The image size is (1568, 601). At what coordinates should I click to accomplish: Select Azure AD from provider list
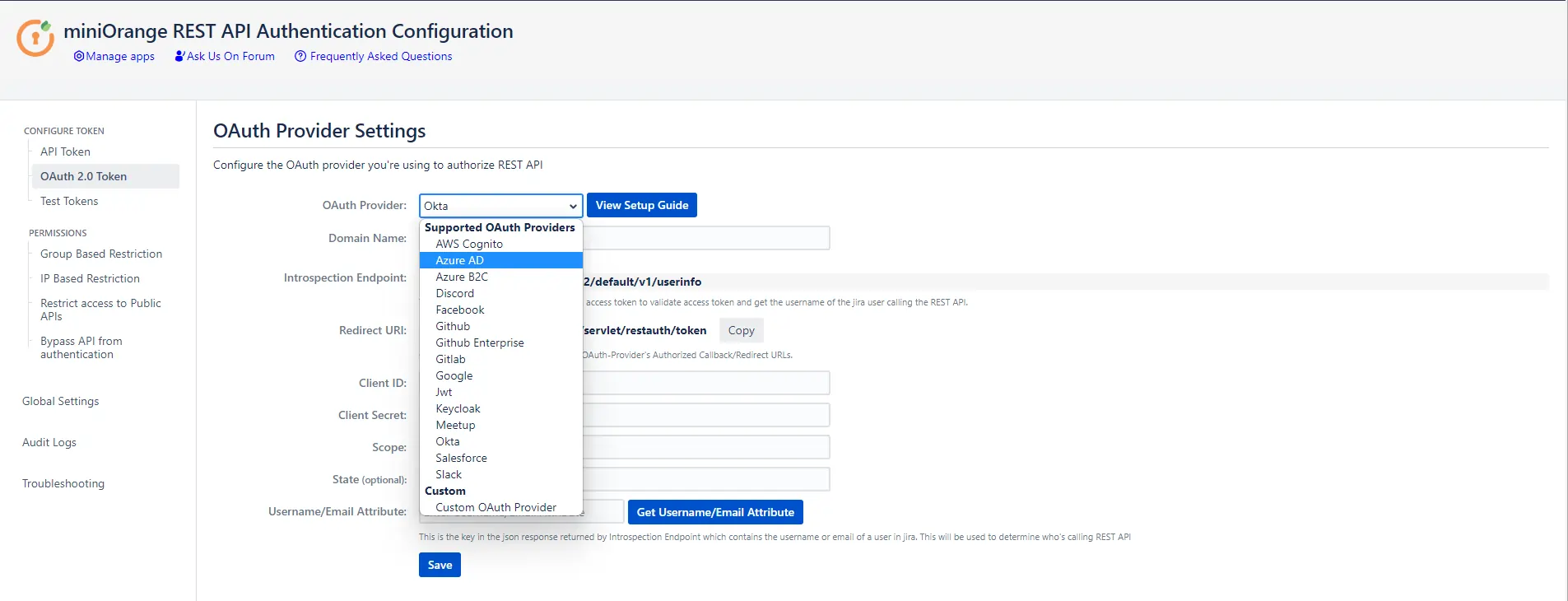pyautogui.click(x=500, y=260)
